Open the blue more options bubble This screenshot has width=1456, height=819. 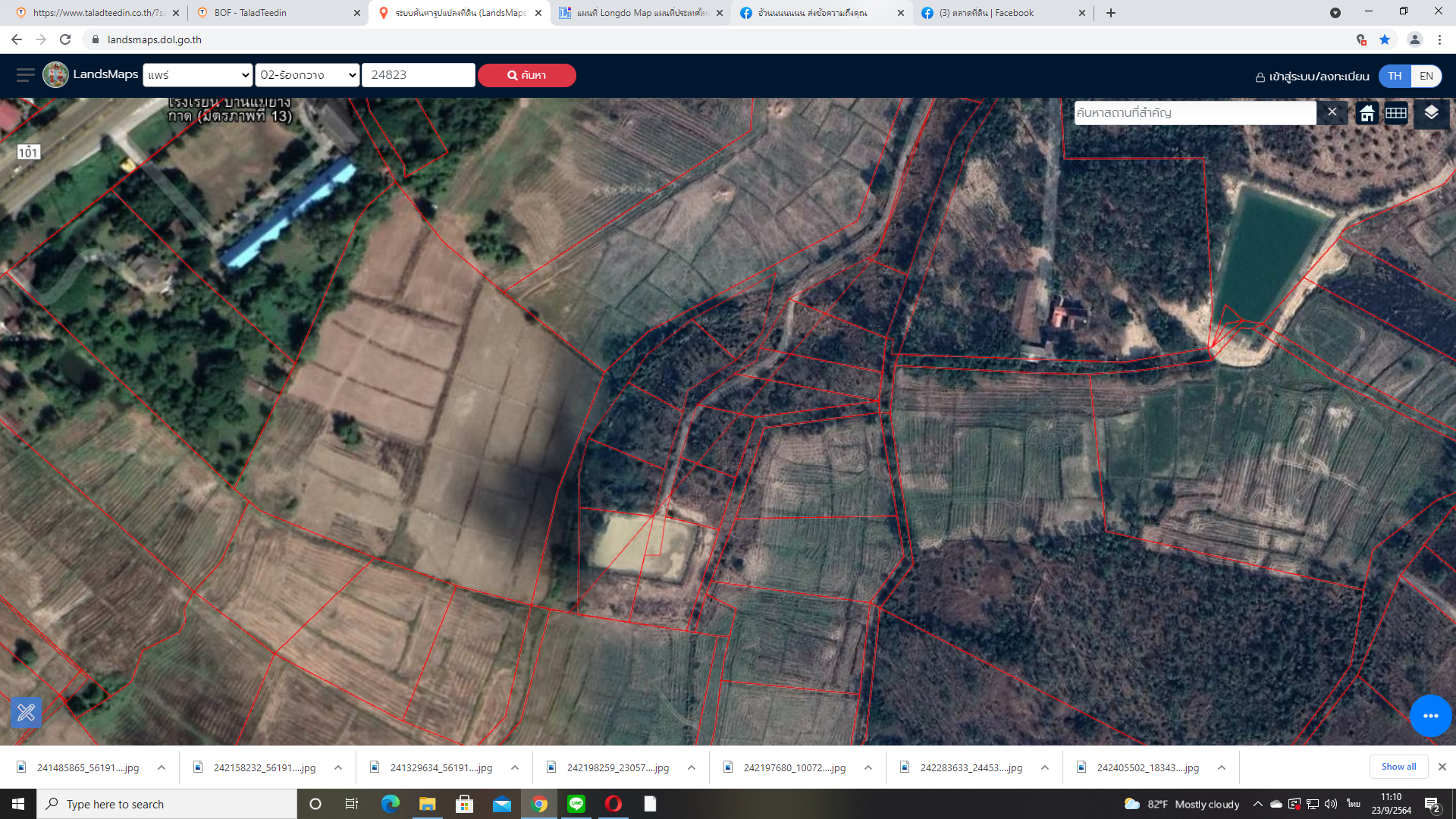click(x=1431, y=716)
